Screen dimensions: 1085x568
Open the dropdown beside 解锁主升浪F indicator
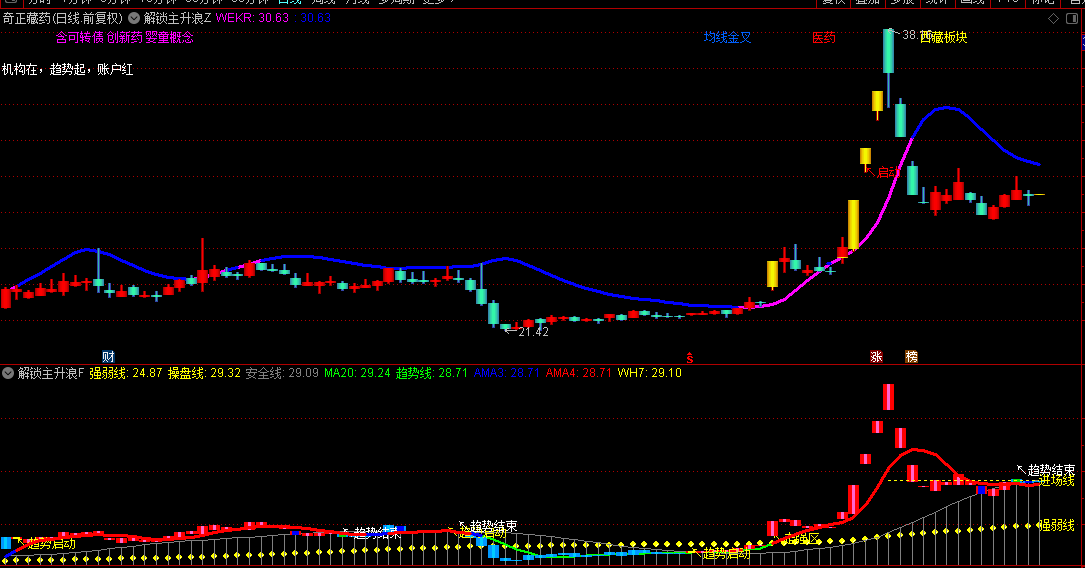[x=8, y=373]
